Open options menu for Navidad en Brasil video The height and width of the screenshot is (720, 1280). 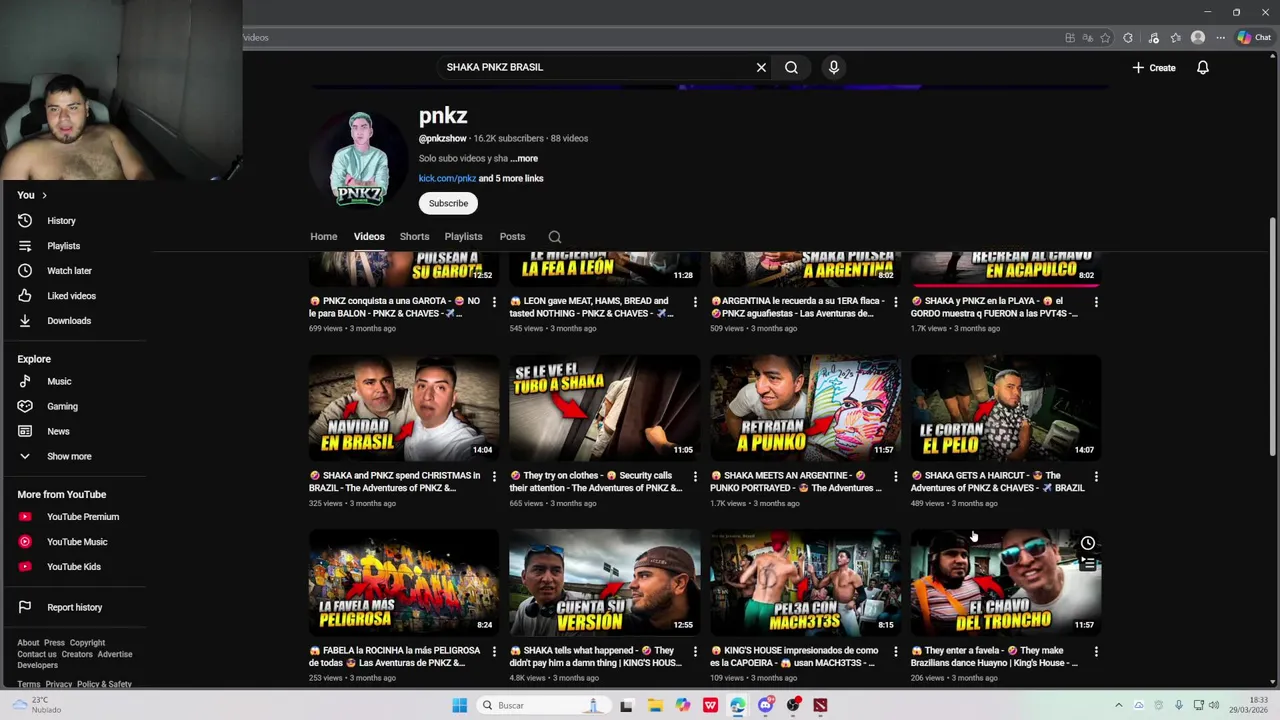[x=493, y=476]
